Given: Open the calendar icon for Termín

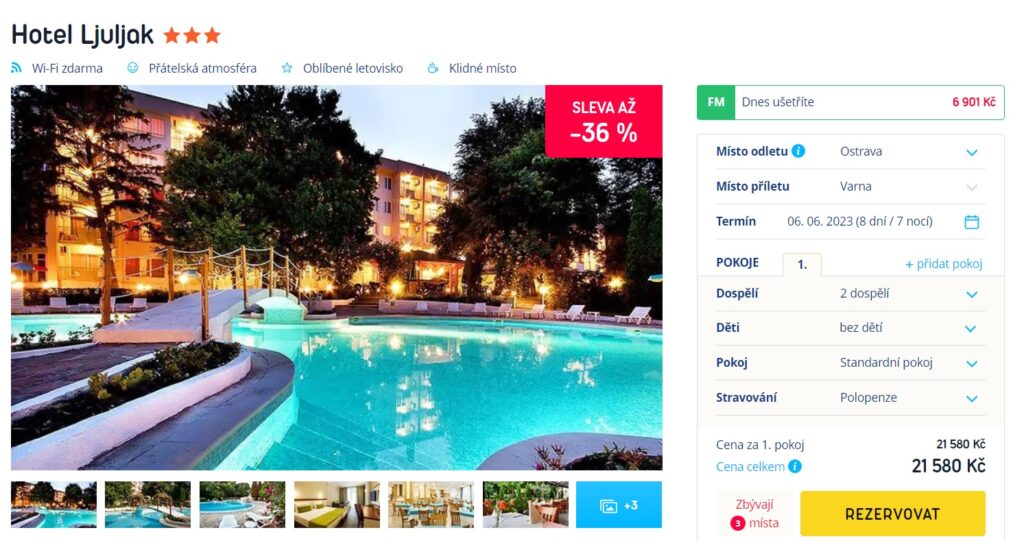Looking at the screenshot, I should [x=972, y=221].
